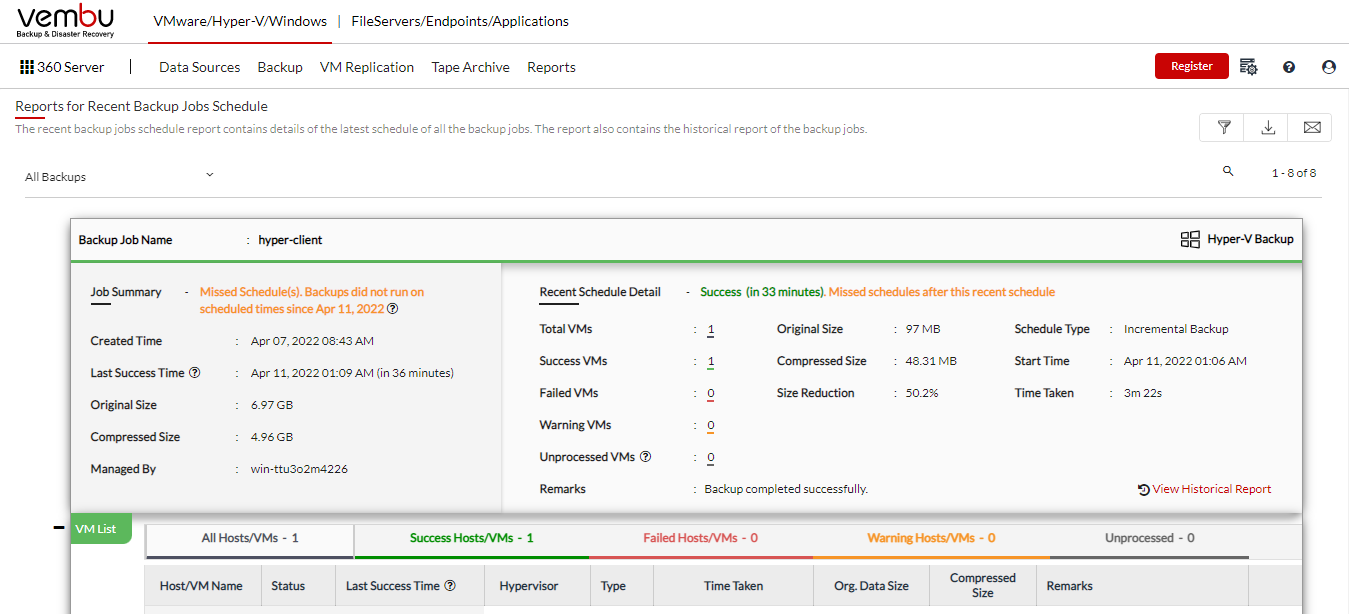This screenshot has width=1349, height=614.
Task: Click help icon beside Last Success Time label
Action: pyautogui.click(x=195, y=373)
